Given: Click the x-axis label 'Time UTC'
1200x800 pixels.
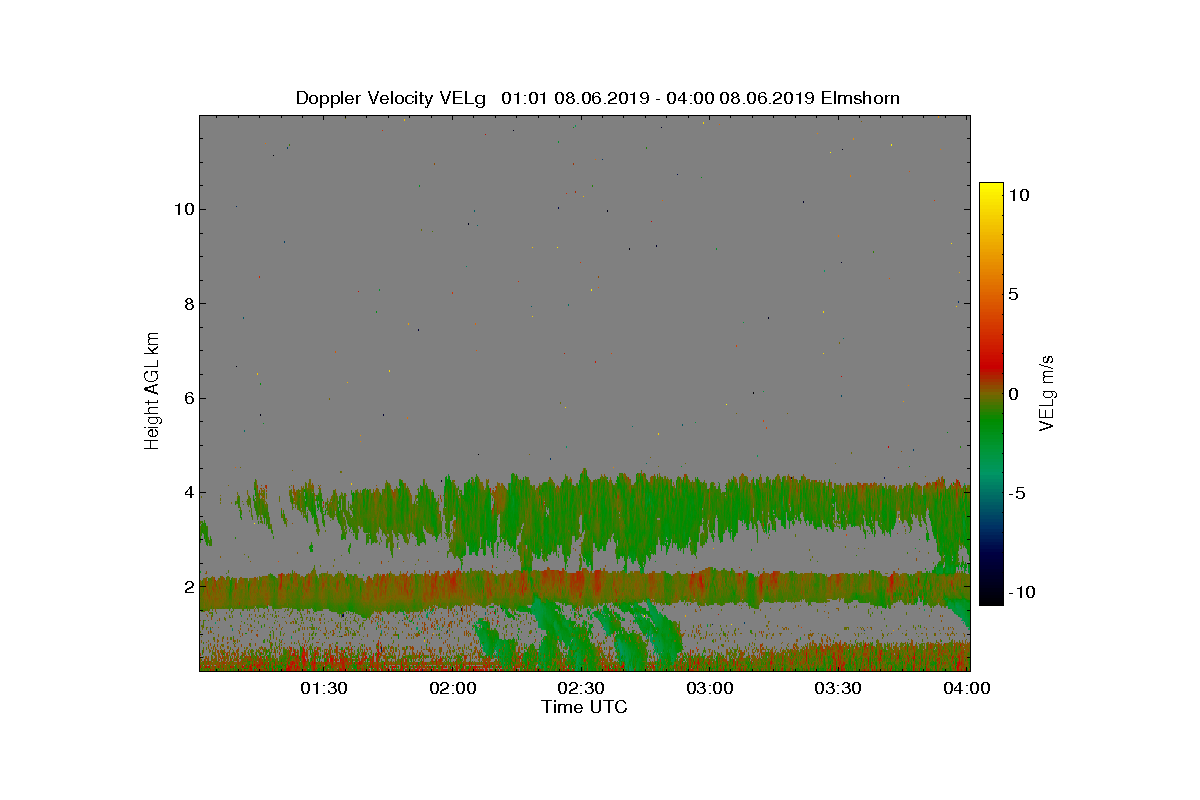Looking at the screenshot, I should (x=585, y=707).
